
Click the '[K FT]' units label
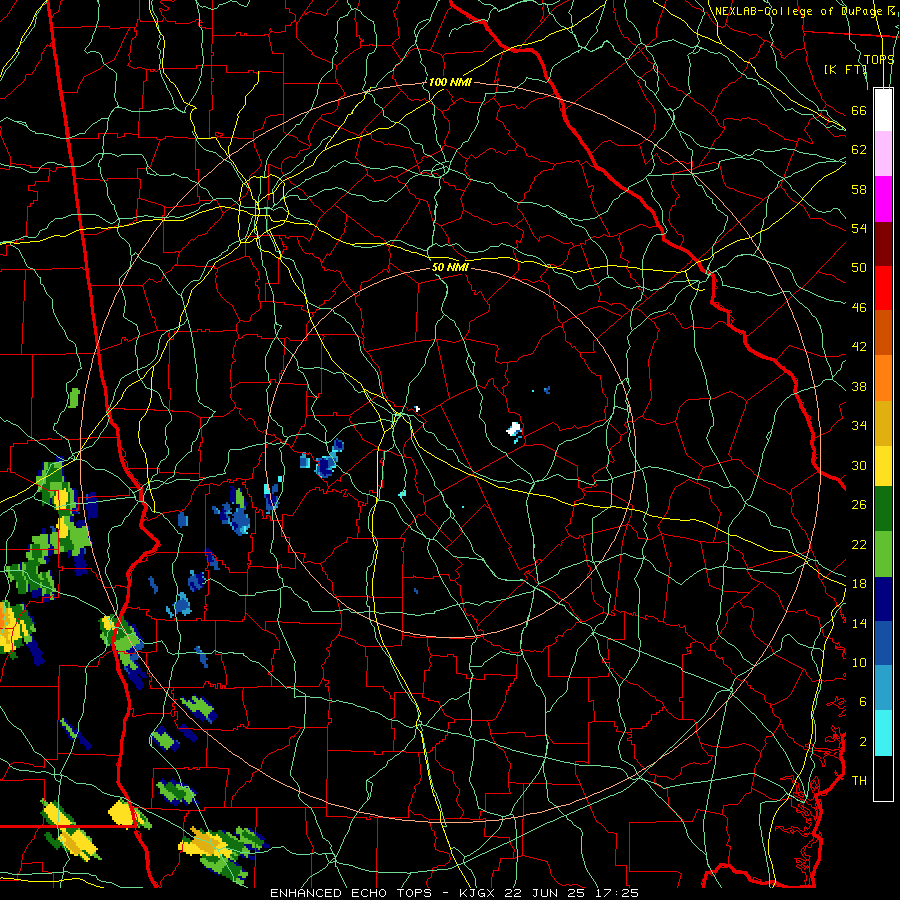point(845,69)
